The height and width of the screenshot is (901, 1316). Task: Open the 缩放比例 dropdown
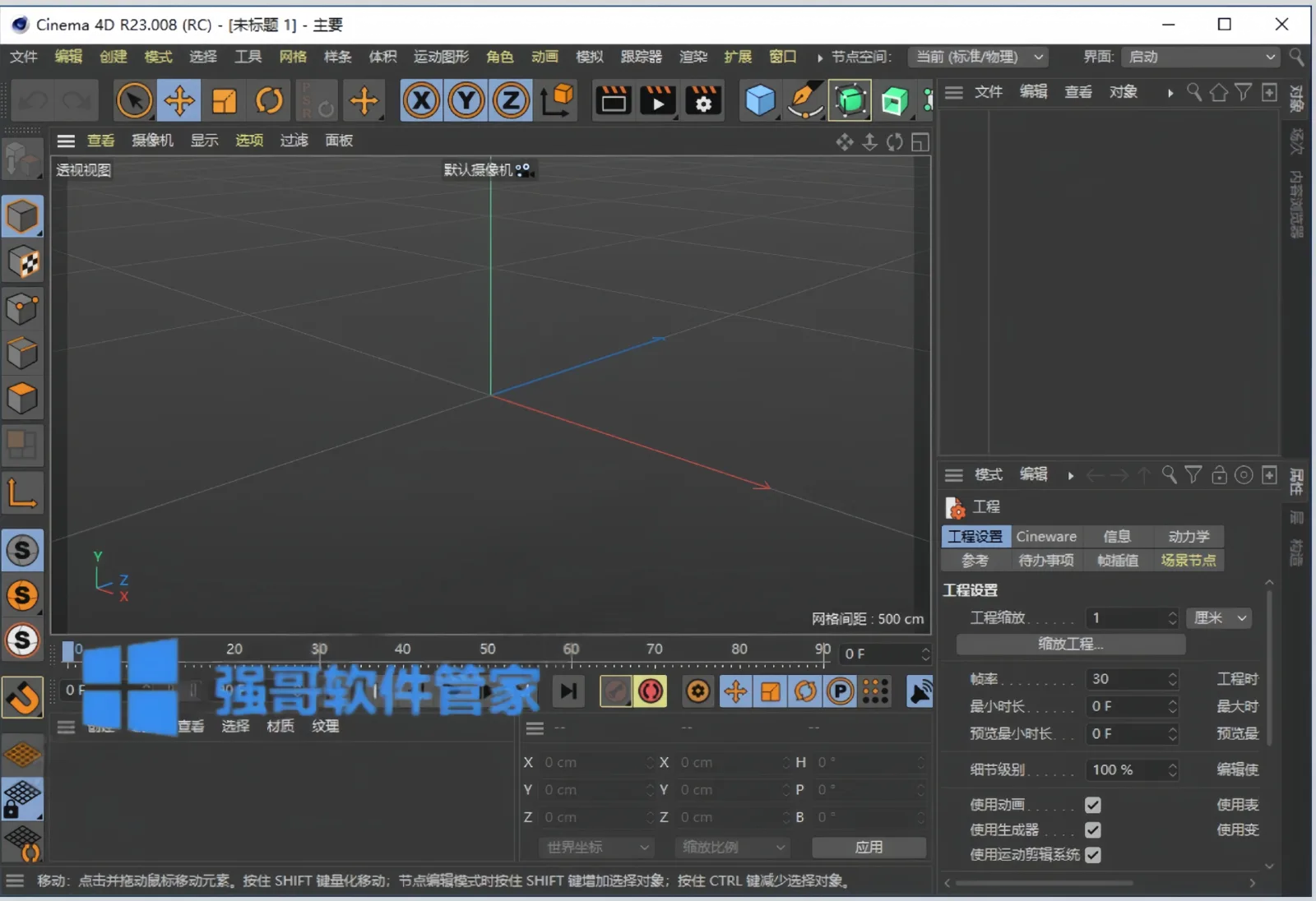click(x=732, y=847)
